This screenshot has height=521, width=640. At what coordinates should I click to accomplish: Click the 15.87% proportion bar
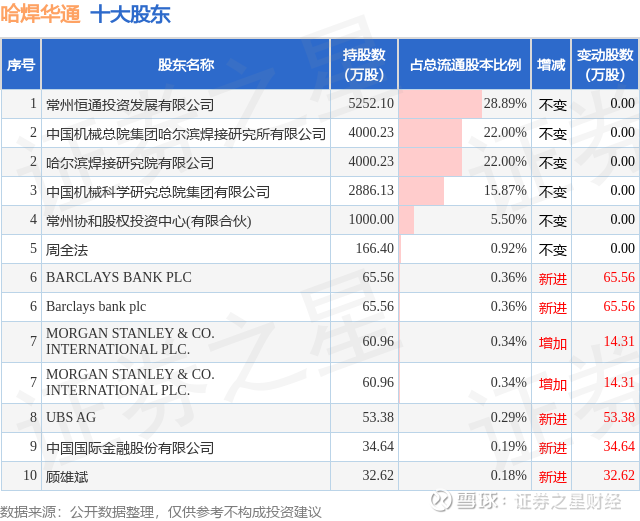422,191
